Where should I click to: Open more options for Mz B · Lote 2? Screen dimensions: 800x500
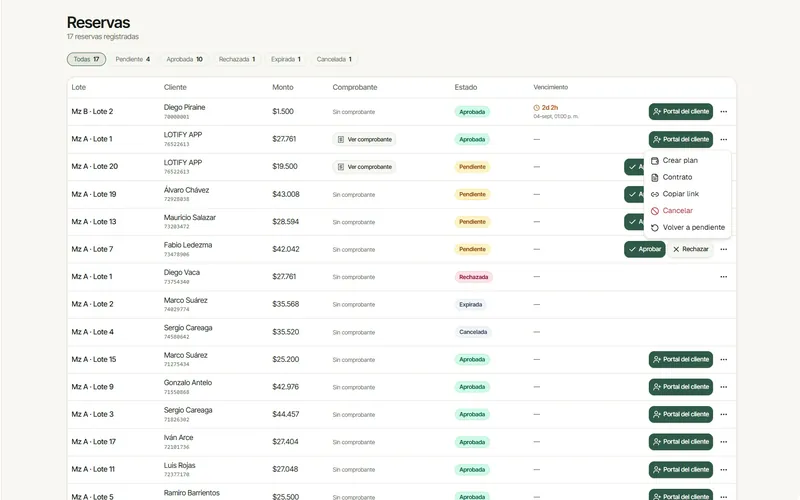[x=723, y=112]
